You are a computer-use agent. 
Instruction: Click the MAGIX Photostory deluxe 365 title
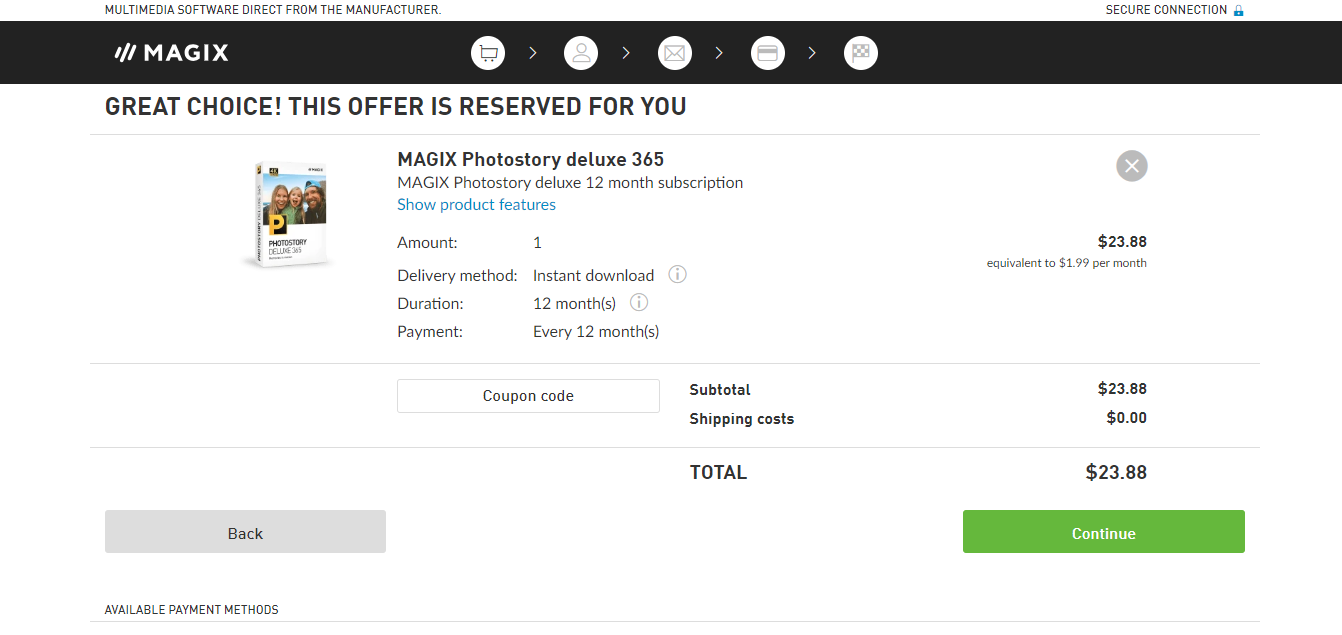point(530,159)
